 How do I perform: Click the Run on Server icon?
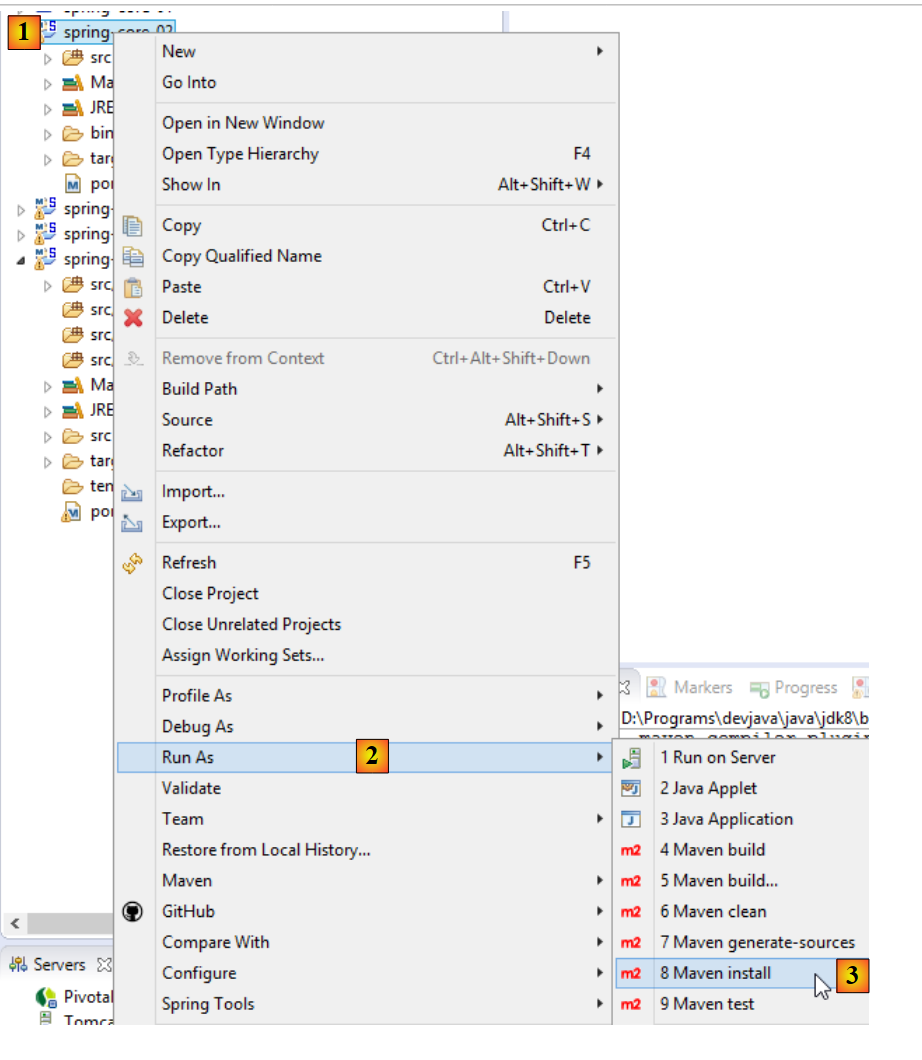pos(631,758)
